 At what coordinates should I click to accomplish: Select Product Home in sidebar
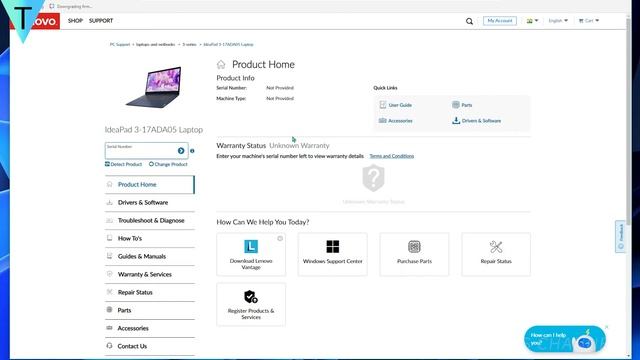[150, 184]
